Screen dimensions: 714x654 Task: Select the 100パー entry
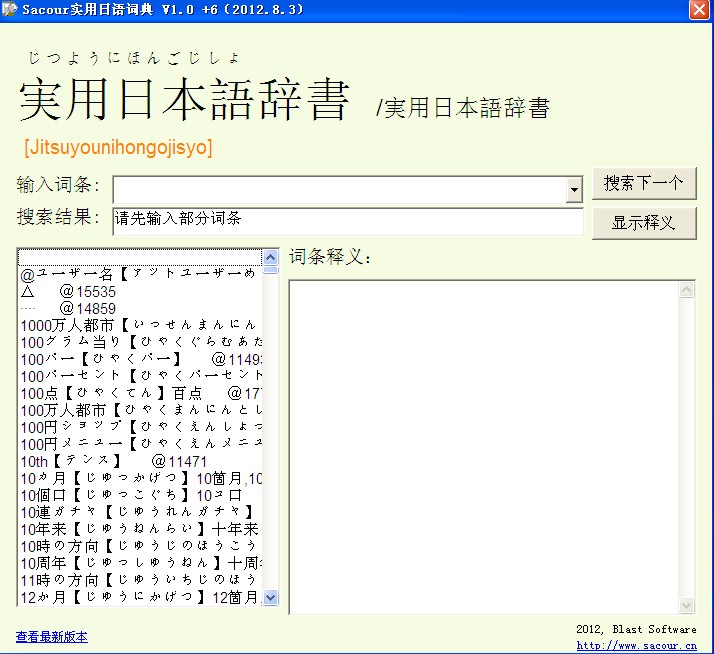pos(140,359)
